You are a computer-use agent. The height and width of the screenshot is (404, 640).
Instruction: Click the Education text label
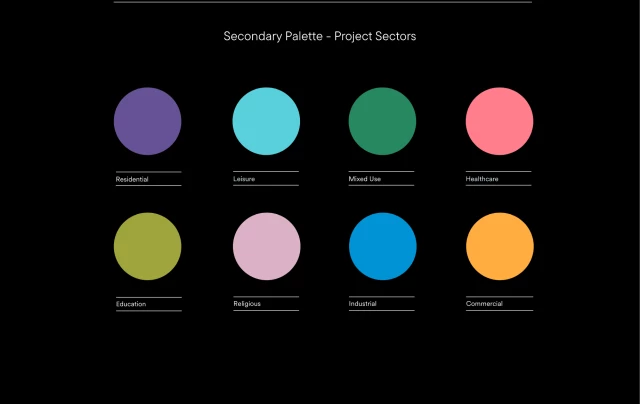(131, 304)
